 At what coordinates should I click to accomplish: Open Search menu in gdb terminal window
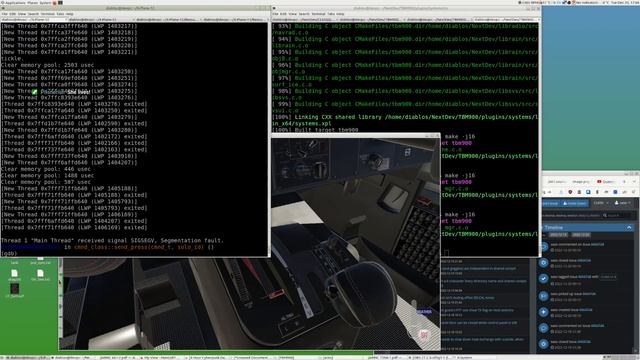(x=33, y=14)
